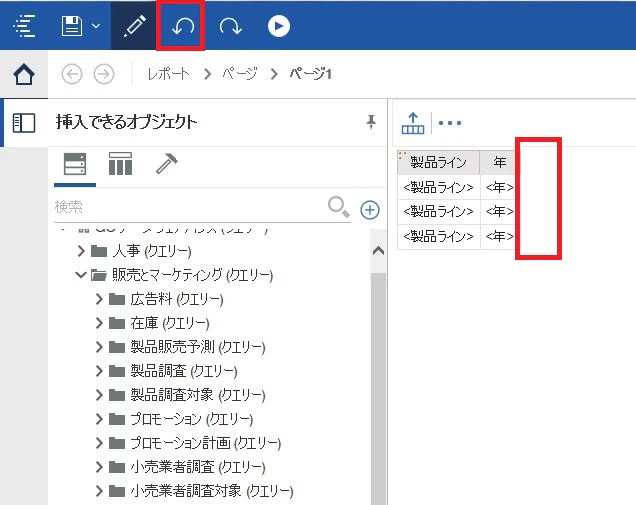Collapse the 販売とマーケティング (クエリー) folder
636x505 pixels.
point(81,275)
